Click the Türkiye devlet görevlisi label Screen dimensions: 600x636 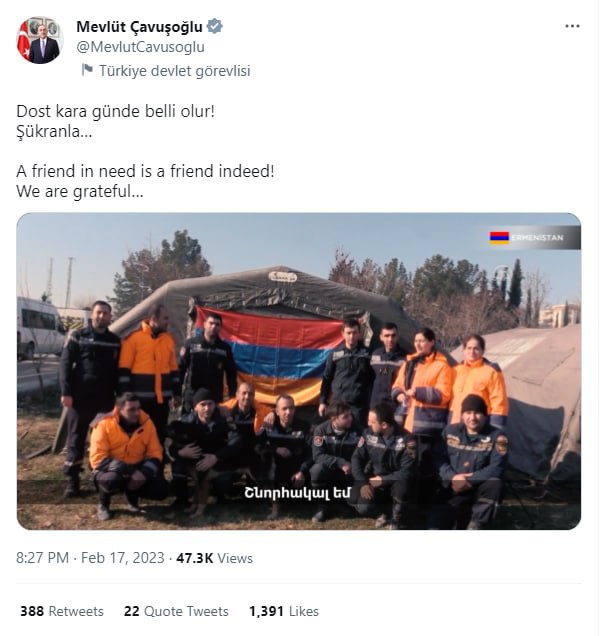(175, 71)
